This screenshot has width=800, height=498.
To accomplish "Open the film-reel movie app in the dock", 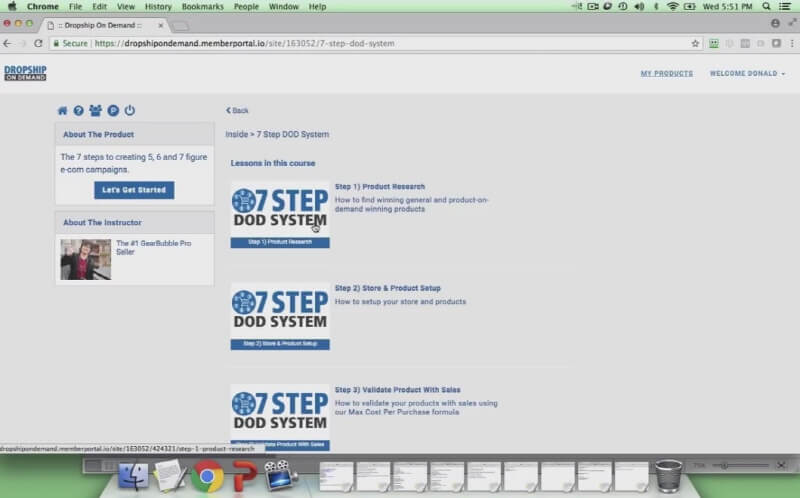I will pyautogui.click(x=280, y=475).
